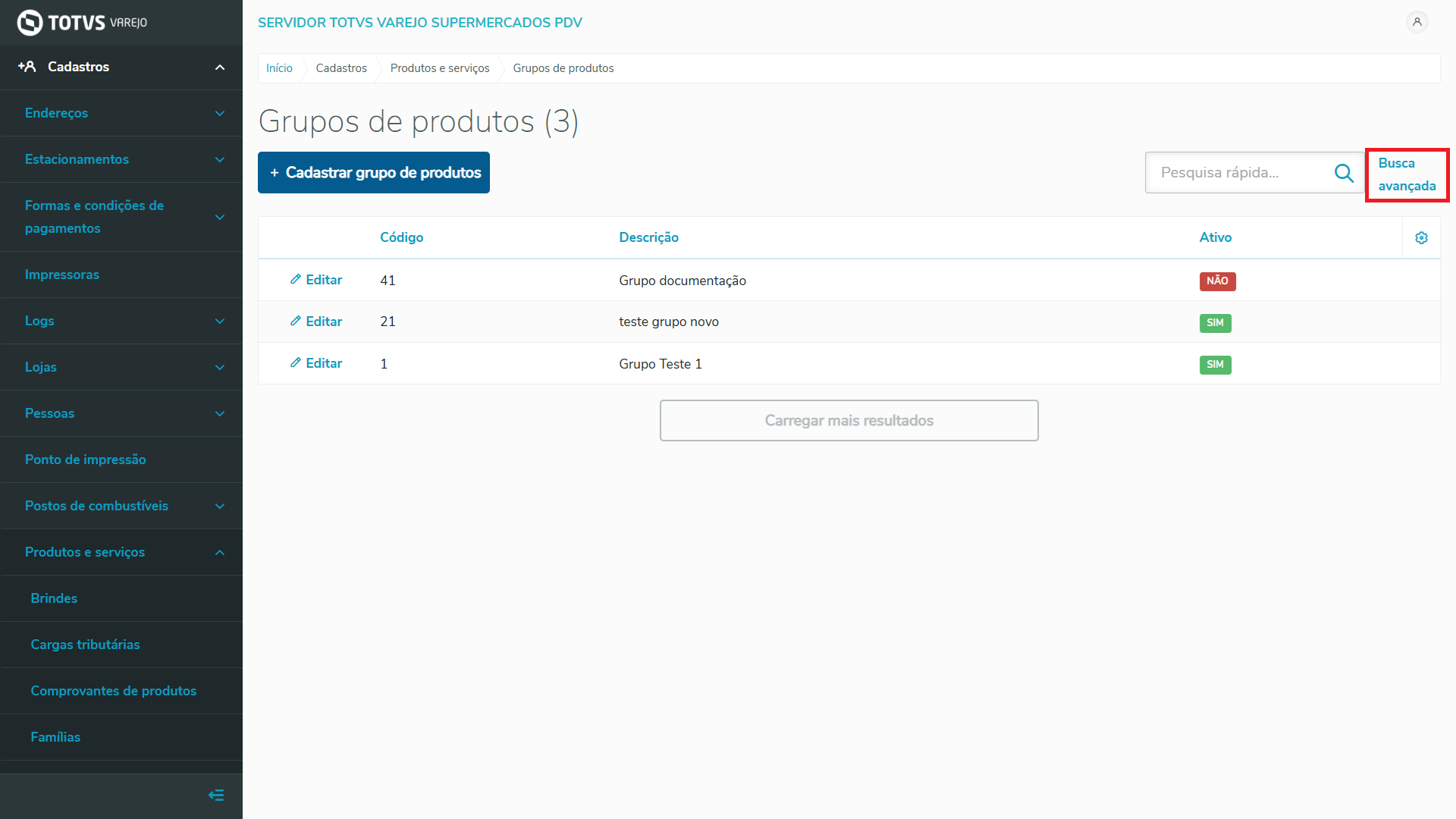Collapse the Cadastros menu section
This screenshot has width=1456, height=819.
pos(220,67)
